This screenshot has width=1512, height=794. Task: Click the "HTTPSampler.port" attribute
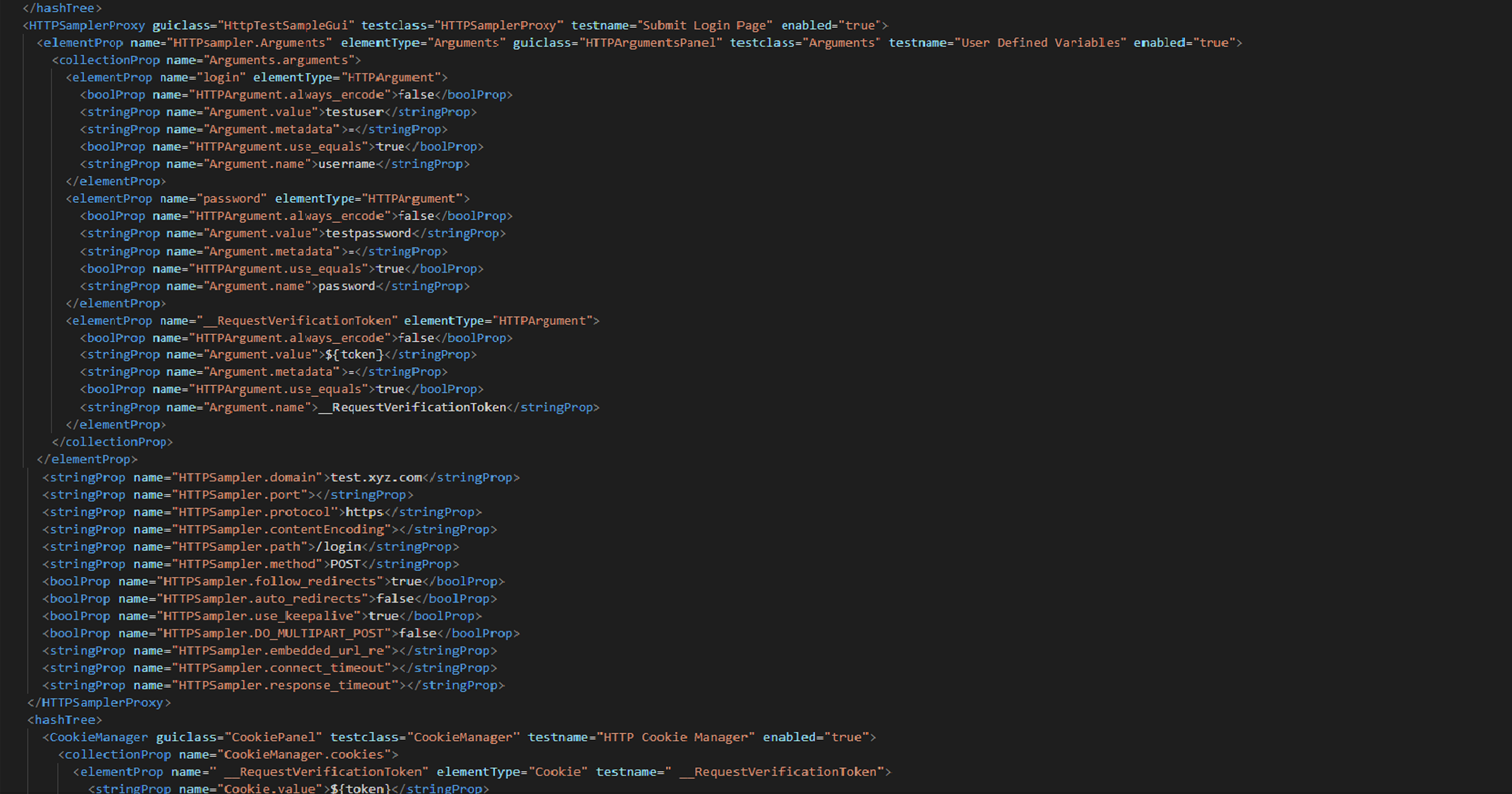coord(240,495)
